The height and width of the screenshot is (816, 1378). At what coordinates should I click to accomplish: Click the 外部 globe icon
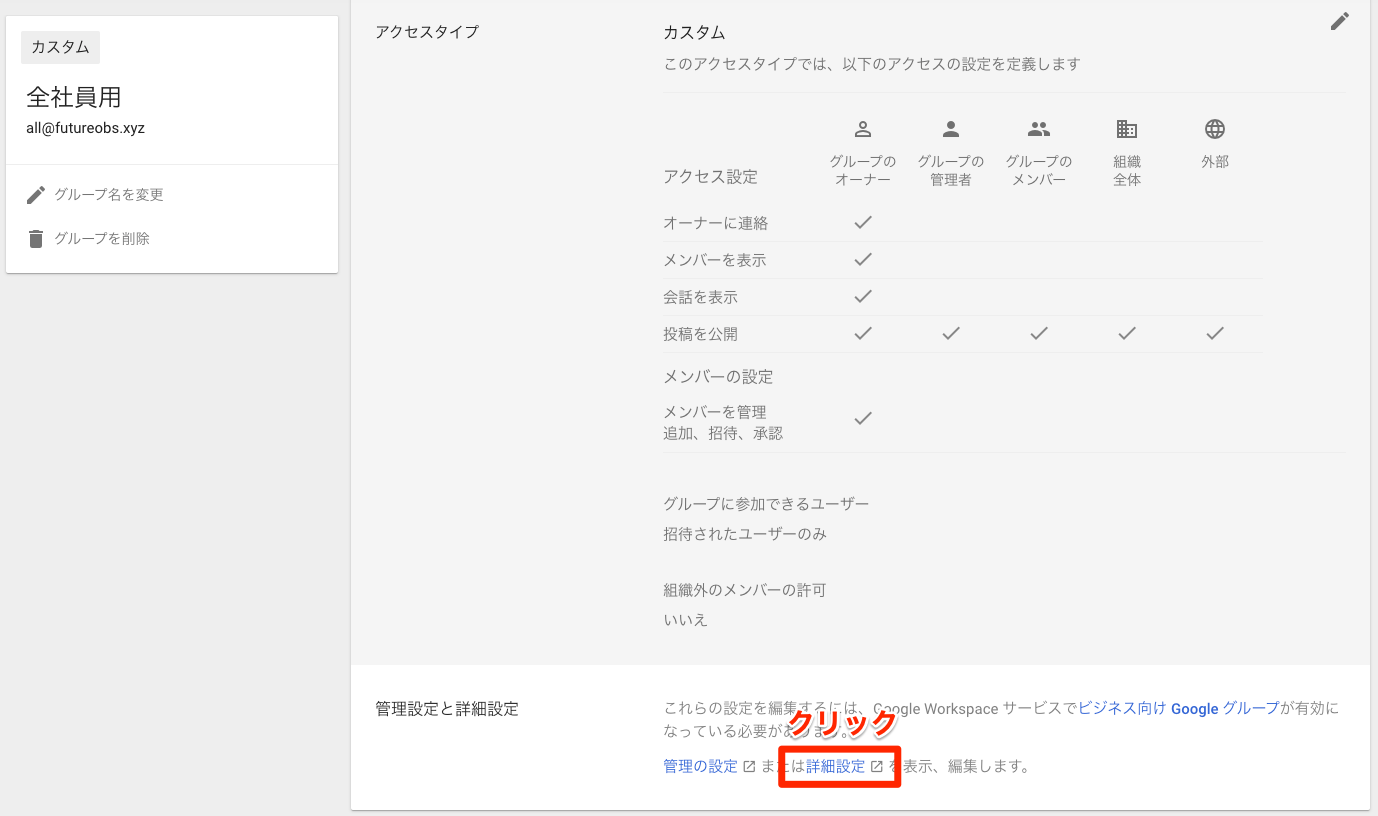click(1215, 129)
